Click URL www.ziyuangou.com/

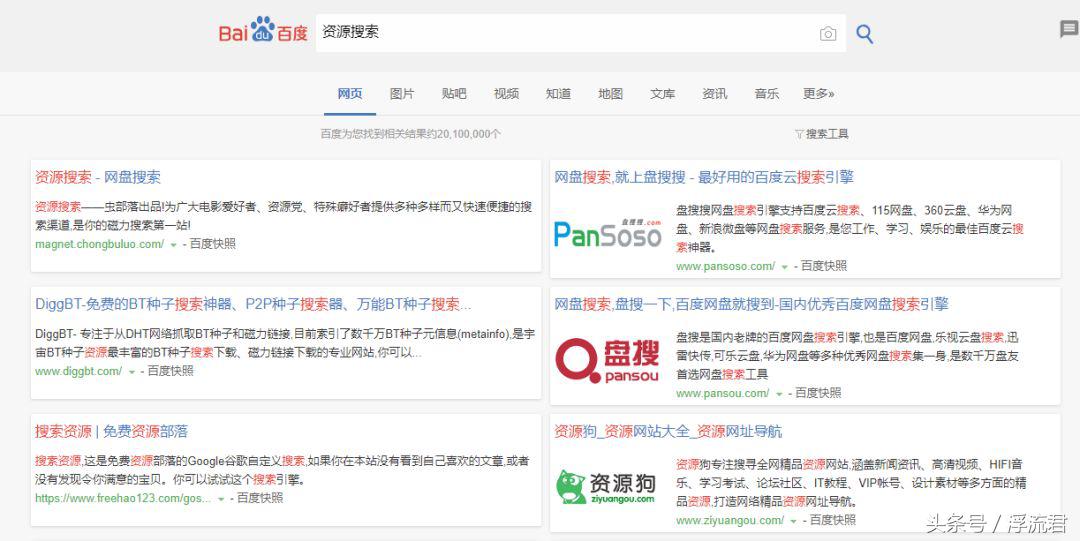click(x=730, y=520)
